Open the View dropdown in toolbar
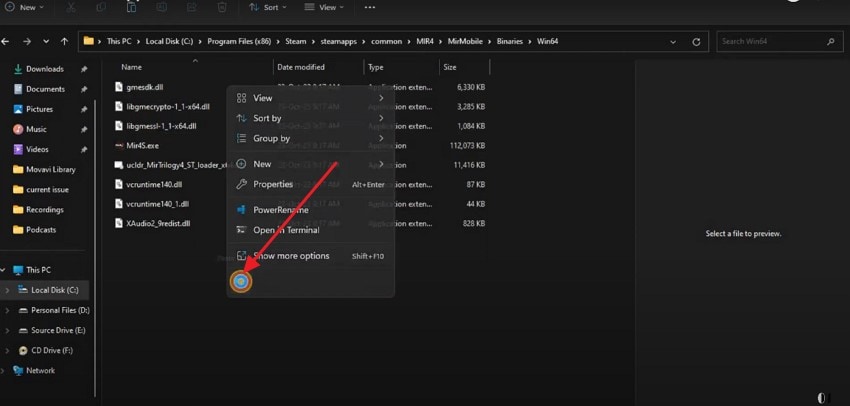Screen dimensions: 850x406 [x=324, y=7]
